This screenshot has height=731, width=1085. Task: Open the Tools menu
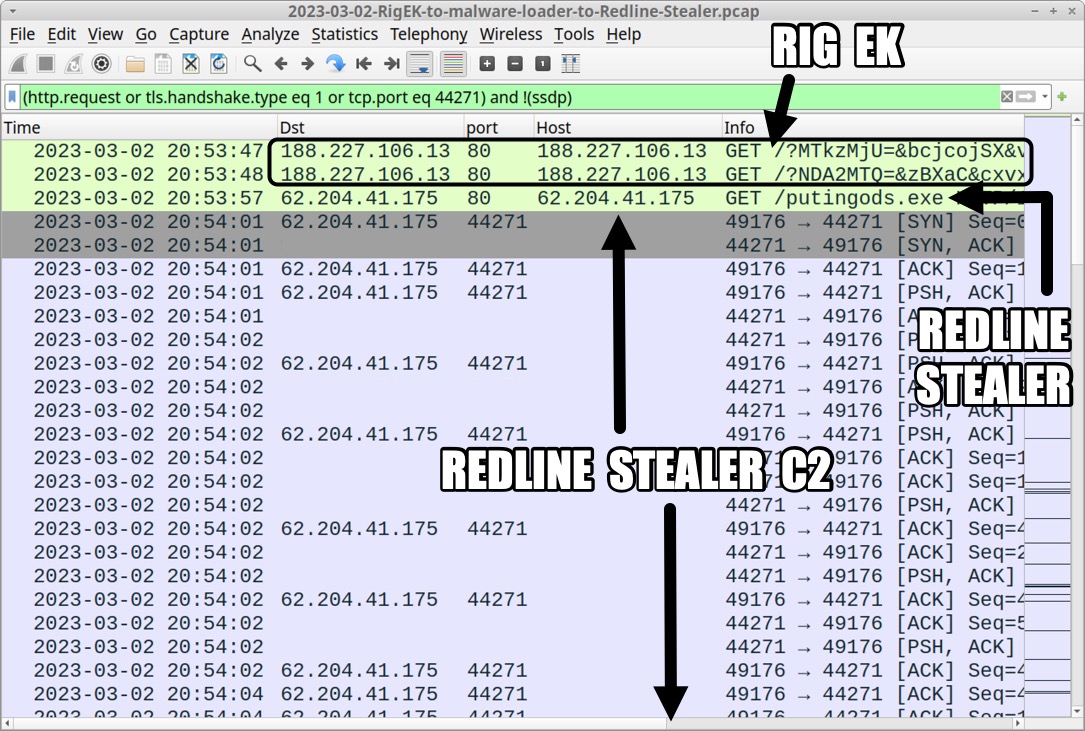click(574, 35)
